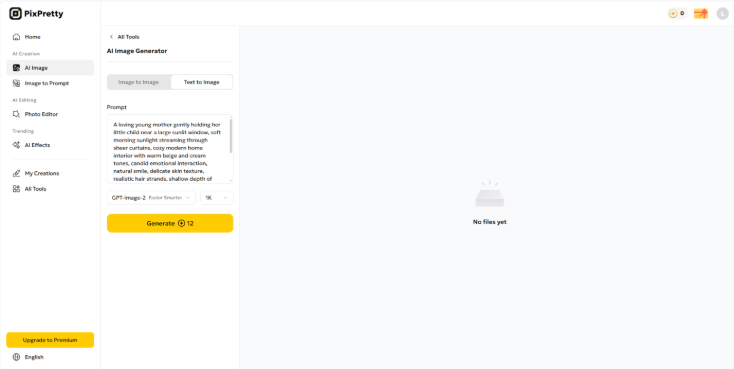The height and width of the screenshot is (369, 734).
Task: Click the 1K dropdown chevron arrow
Action: pos(225,198)
